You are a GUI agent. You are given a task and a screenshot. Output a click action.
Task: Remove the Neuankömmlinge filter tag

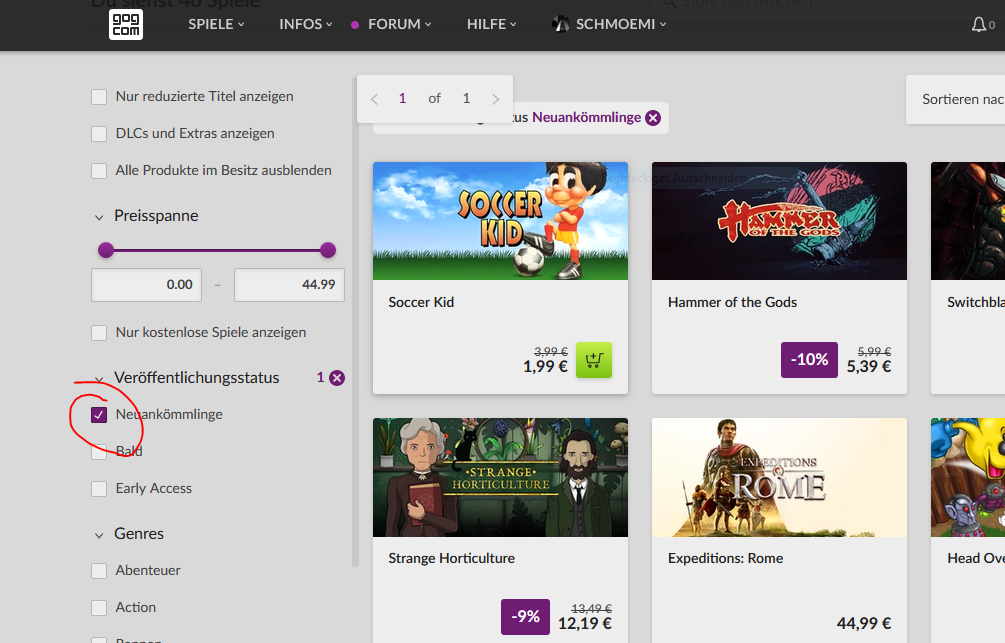652,118
